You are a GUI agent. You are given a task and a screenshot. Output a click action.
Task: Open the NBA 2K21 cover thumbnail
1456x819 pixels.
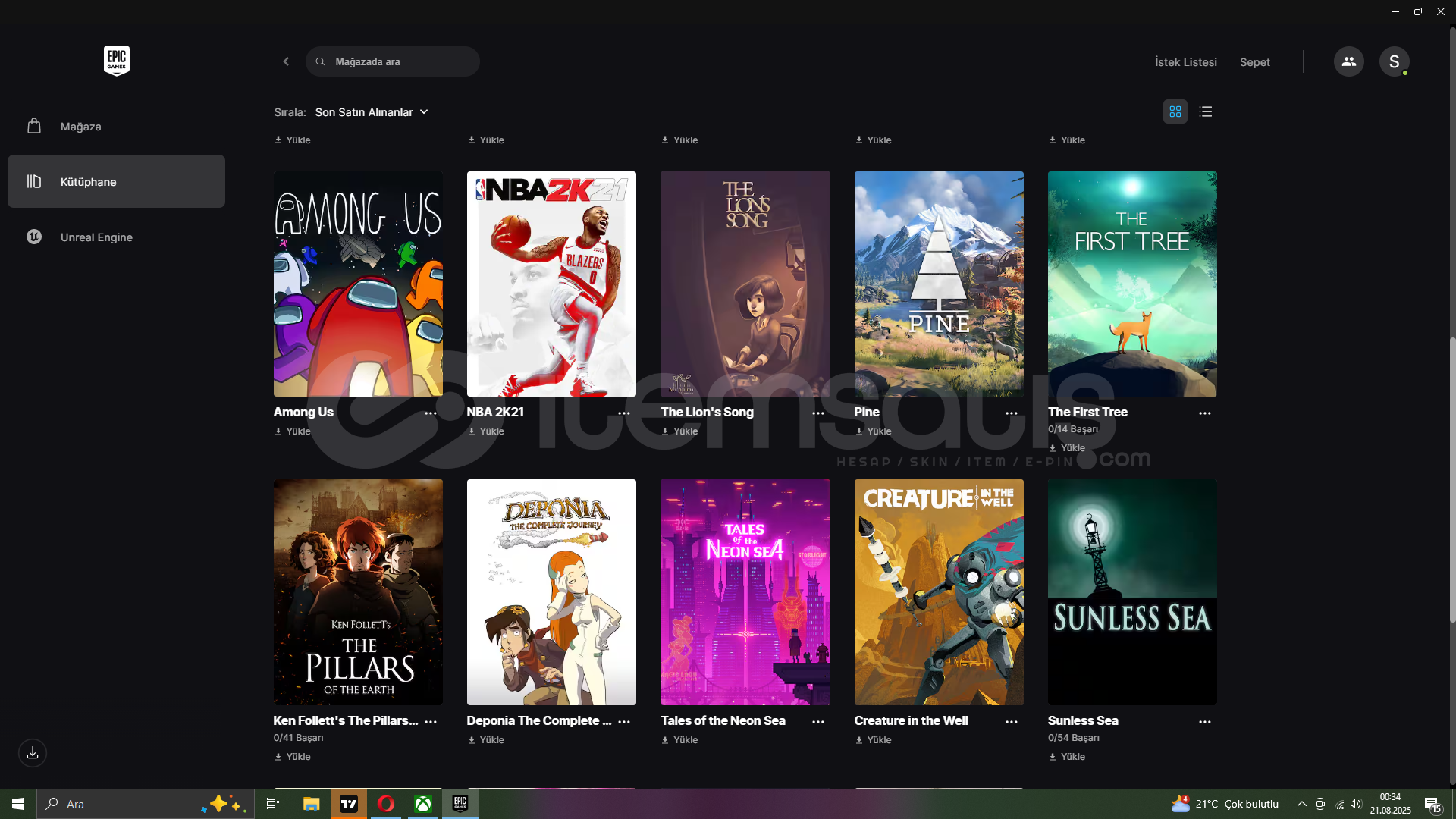click(x=551, y=284)
